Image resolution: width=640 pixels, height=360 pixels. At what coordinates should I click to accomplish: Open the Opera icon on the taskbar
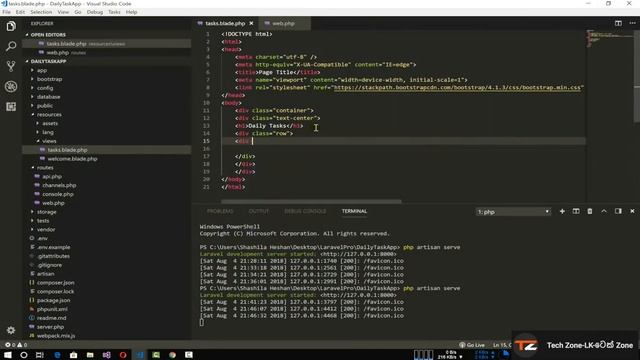point(123,355)
